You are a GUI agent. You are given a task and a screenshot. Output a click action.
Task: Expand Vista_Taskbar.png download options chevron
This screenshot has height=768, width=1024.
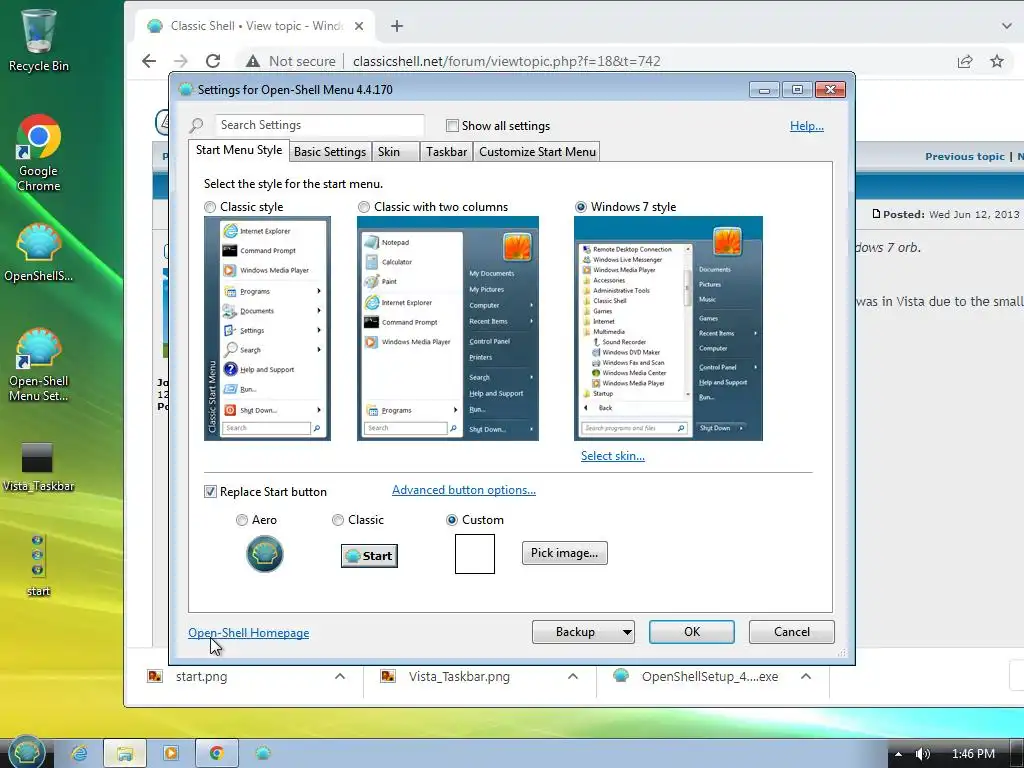(573, 677)
